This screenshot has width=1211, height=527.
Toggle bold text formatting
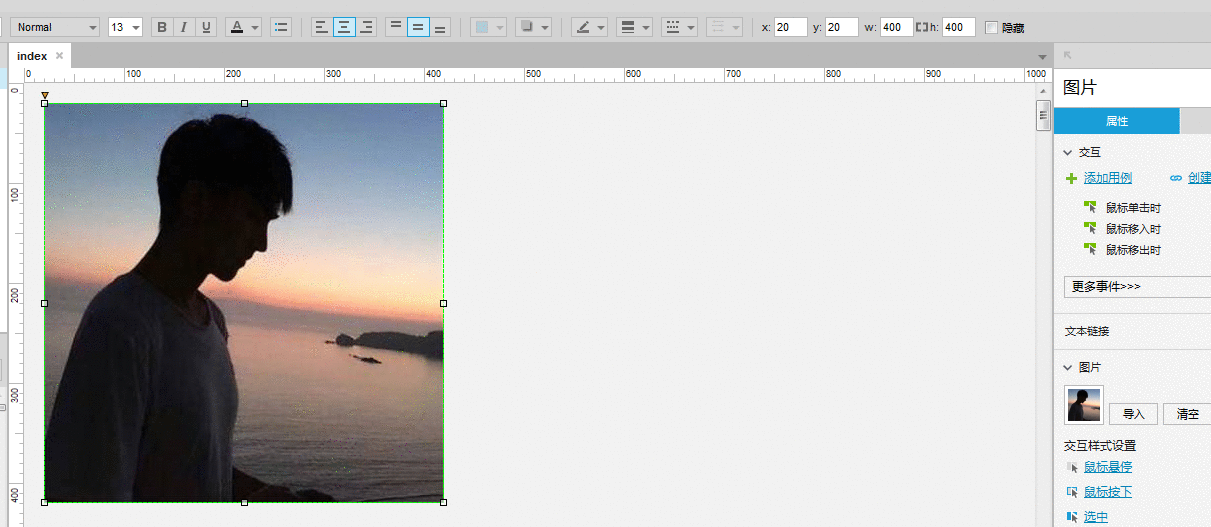tap(162, 27)
